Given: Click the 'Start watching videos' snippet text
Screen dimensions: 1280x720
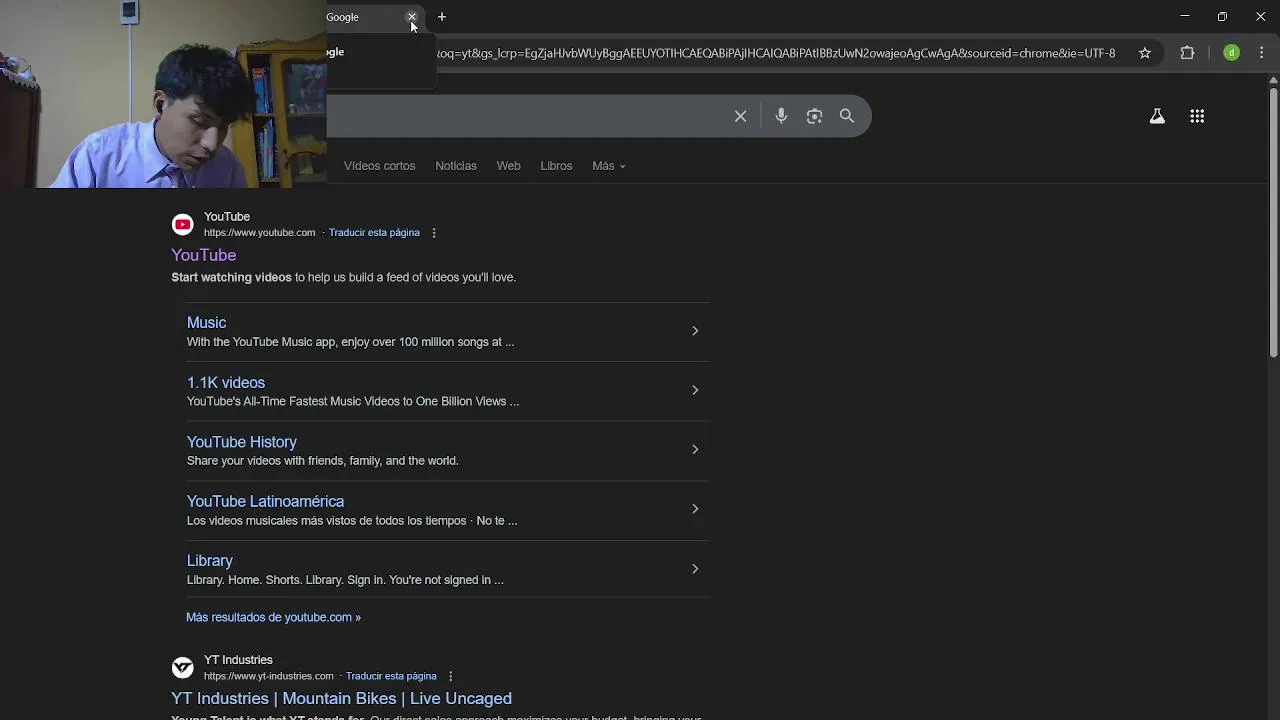Looking at the screenshot, I should (231, 278).
